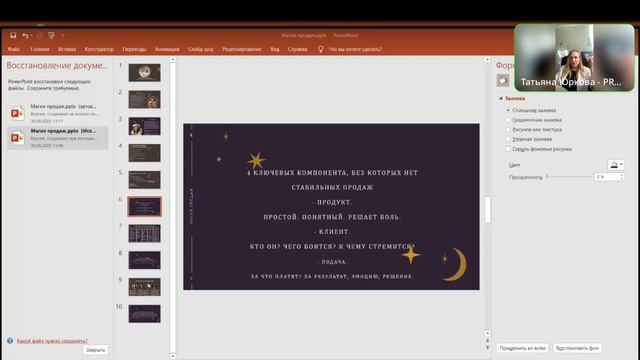The image size is (640, 360).
Task: Click the PowerPoint file icon of the autosaved version
Action: point(17,113)
